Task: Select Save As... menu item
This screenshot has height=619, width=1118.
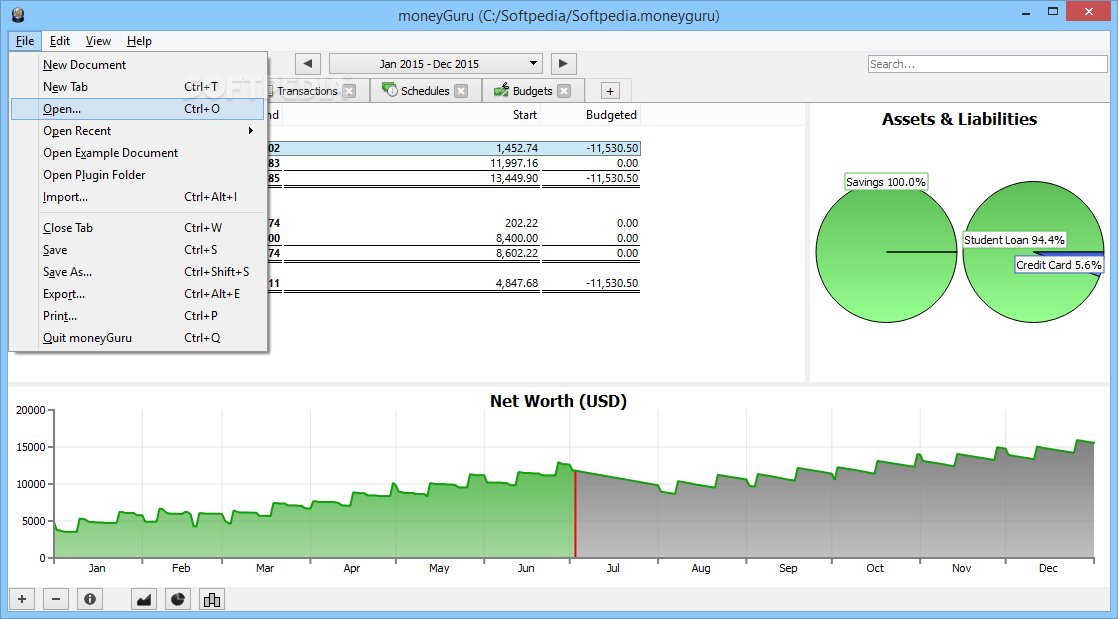Action: (139, 272)
